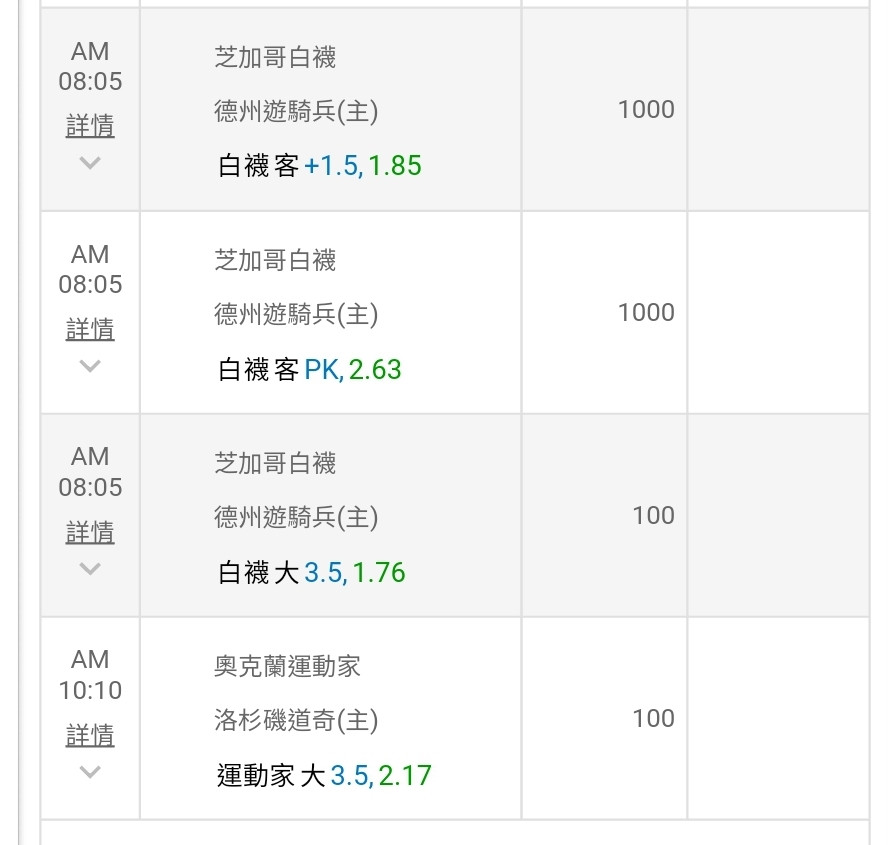Open 詳情 link for 白襪 客 PK bet
Viewport: 888px width, 845px height.
[90, 329]
